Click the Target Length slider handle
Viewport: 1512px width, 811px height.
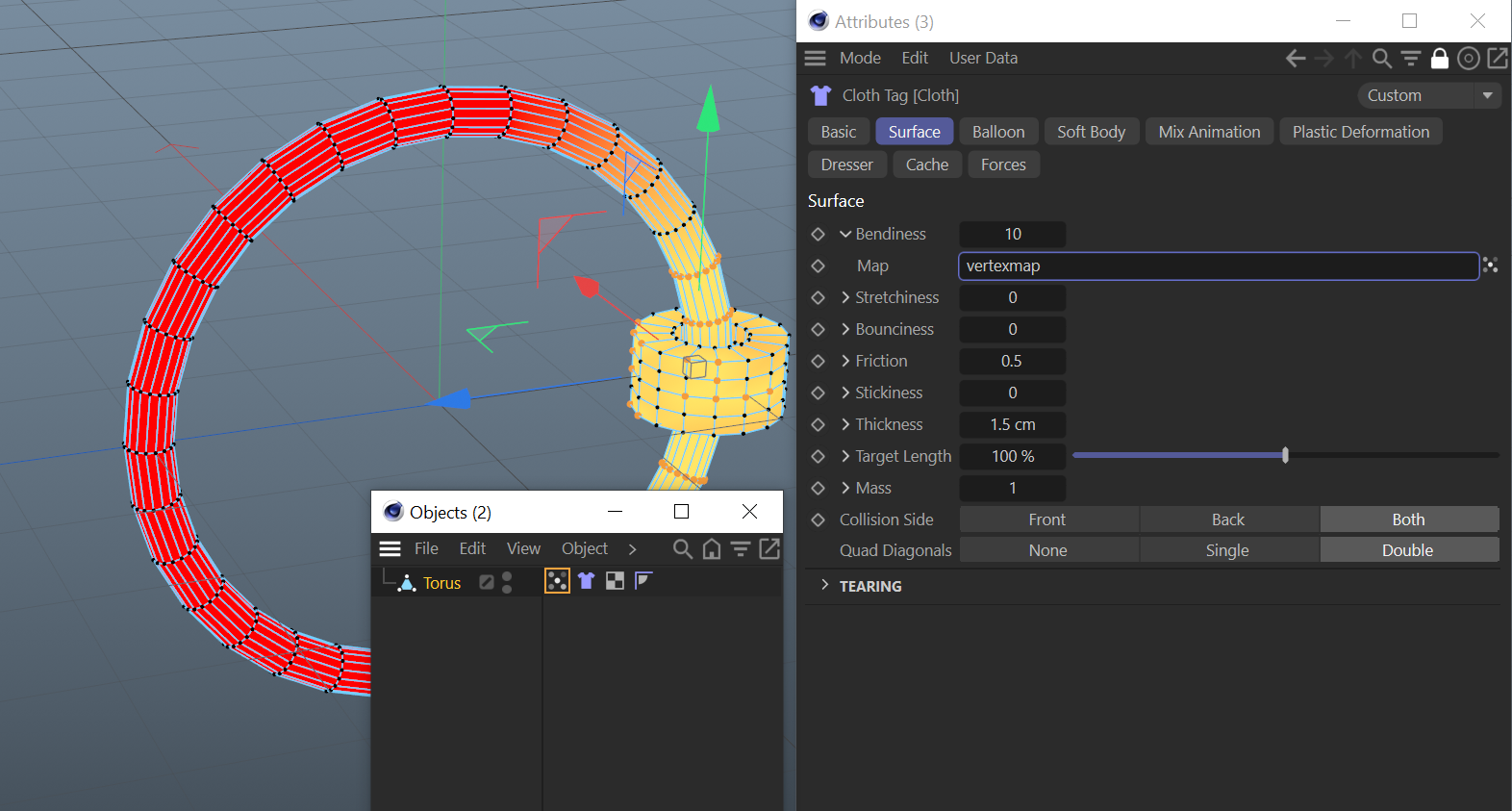tap(1285, 455)
